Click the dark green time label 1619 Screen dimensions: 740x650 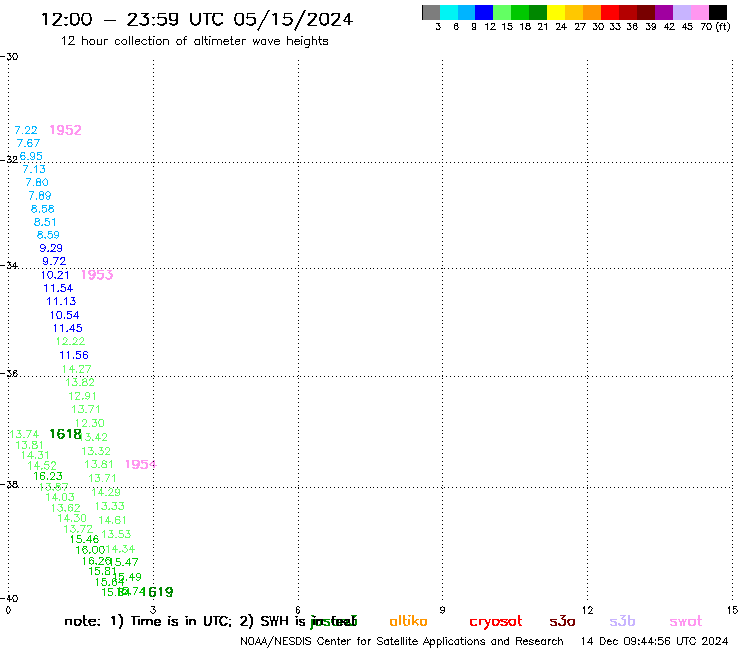(x=158, y=591)
